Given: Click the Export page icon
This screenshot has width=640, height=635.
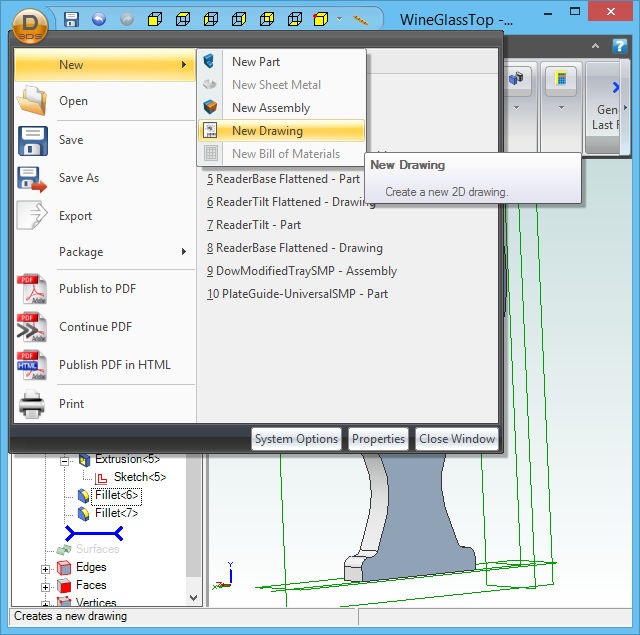Looking at the screenshot, I should [x=32, y=215].
